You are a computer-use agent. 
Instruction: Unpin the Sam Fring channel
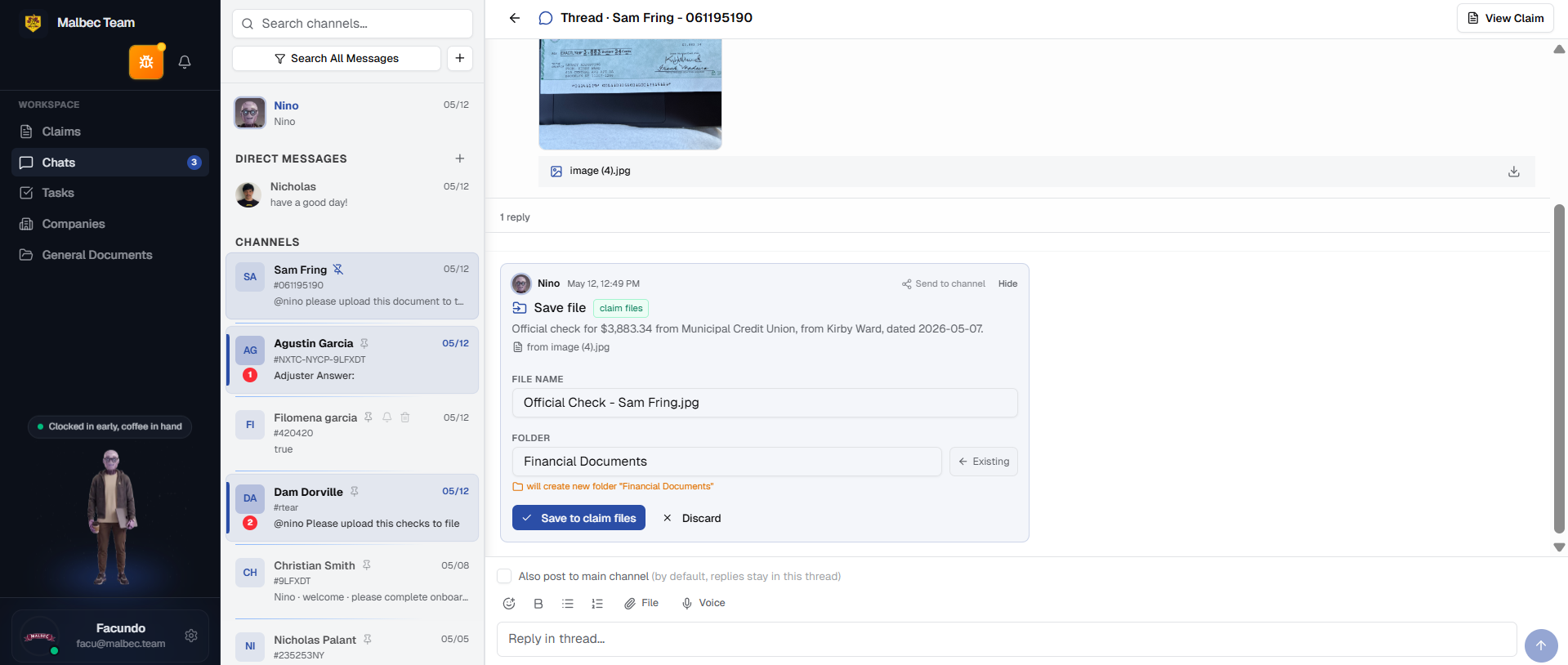click(338, 270)
